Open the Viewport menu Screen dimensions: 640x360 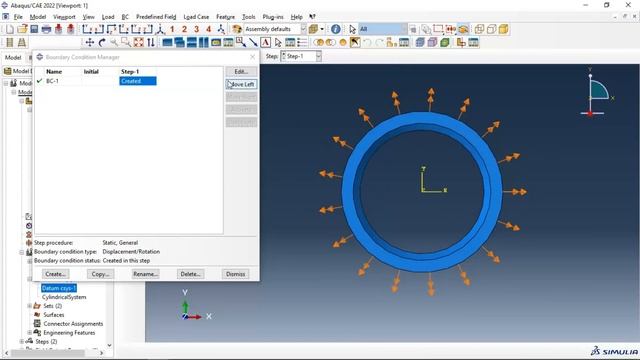click(x=64, y=17)
